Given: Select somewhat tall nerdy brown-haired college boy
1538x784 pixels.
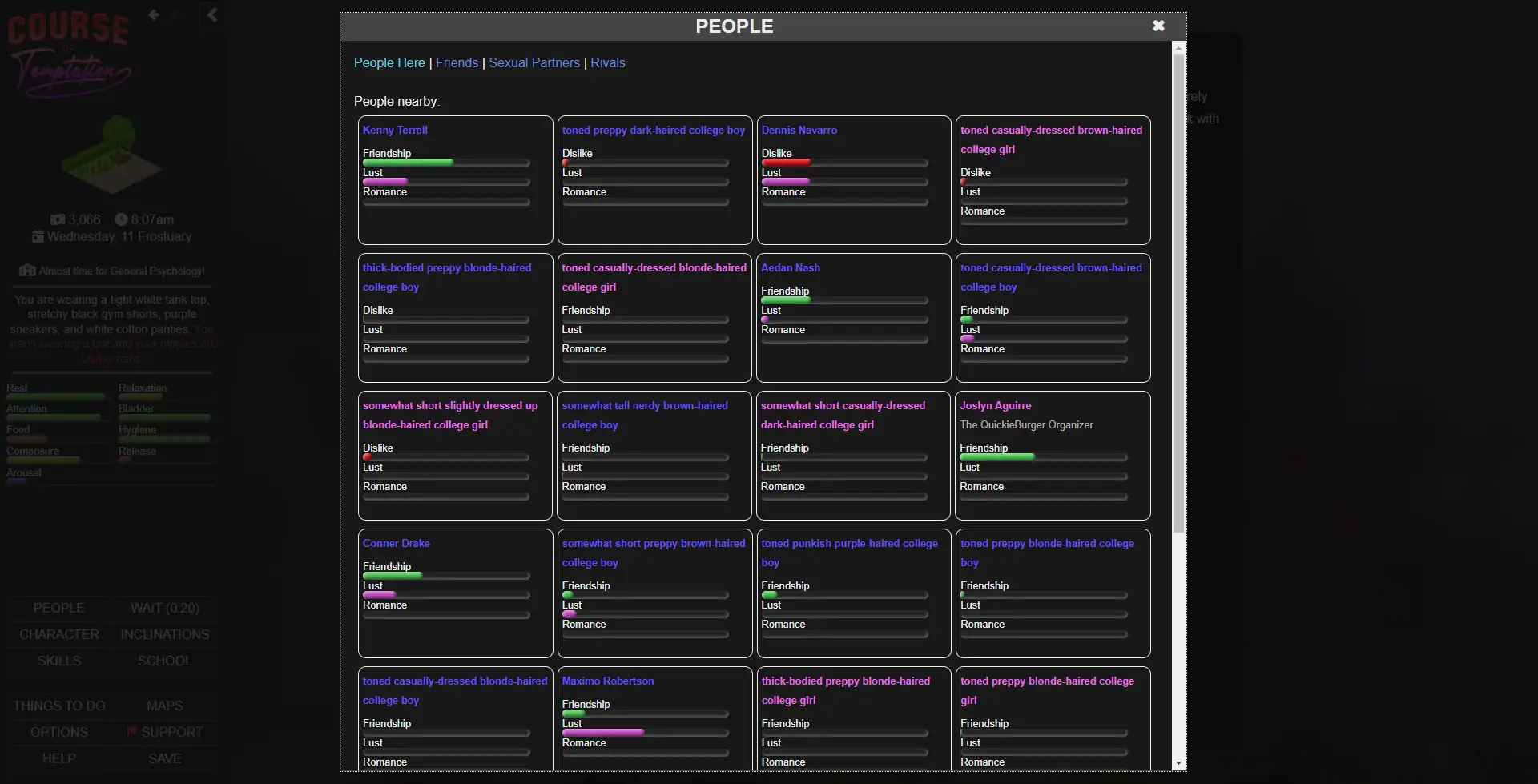Looking at the screenshot, I should coord(645,415).
